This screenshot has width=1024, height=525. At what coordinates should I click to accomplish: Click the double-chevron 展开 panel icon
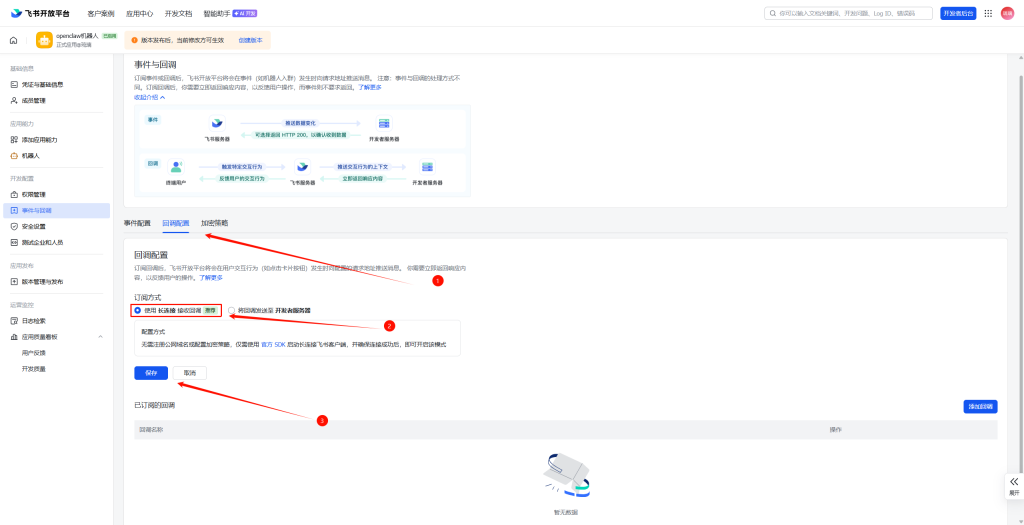[1014, 482]
